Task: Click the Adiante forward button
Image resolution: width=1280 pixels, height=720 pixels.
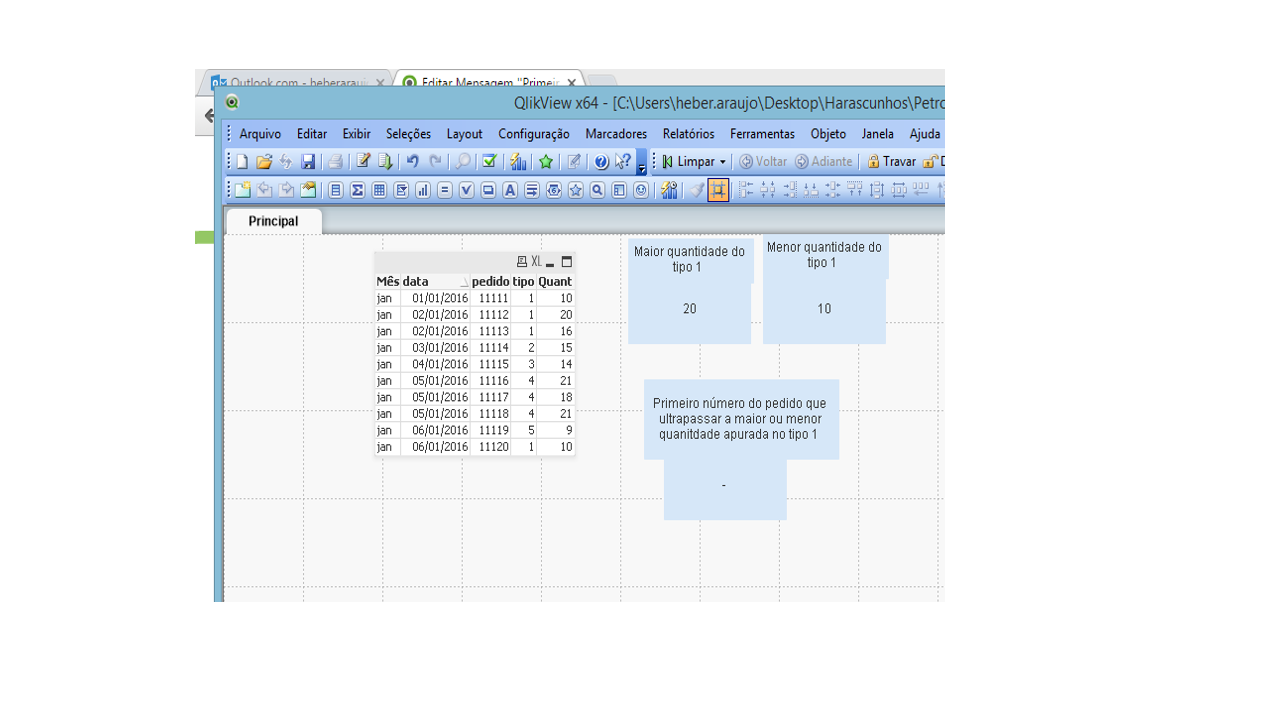Action: click(824, 161)
